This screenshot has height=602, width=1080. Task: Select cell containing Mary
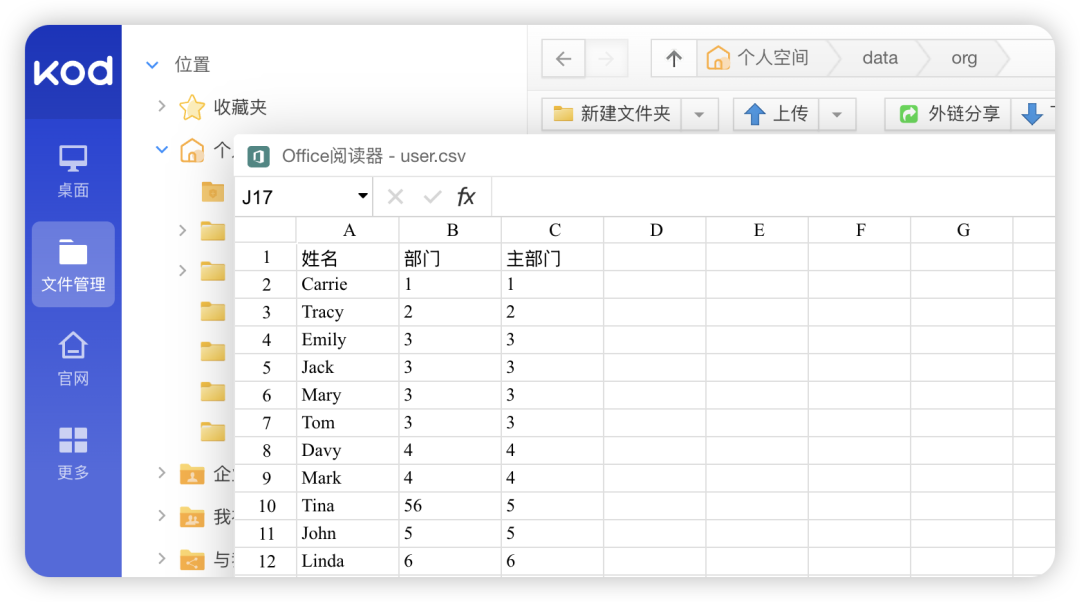[x=348, y=395]
